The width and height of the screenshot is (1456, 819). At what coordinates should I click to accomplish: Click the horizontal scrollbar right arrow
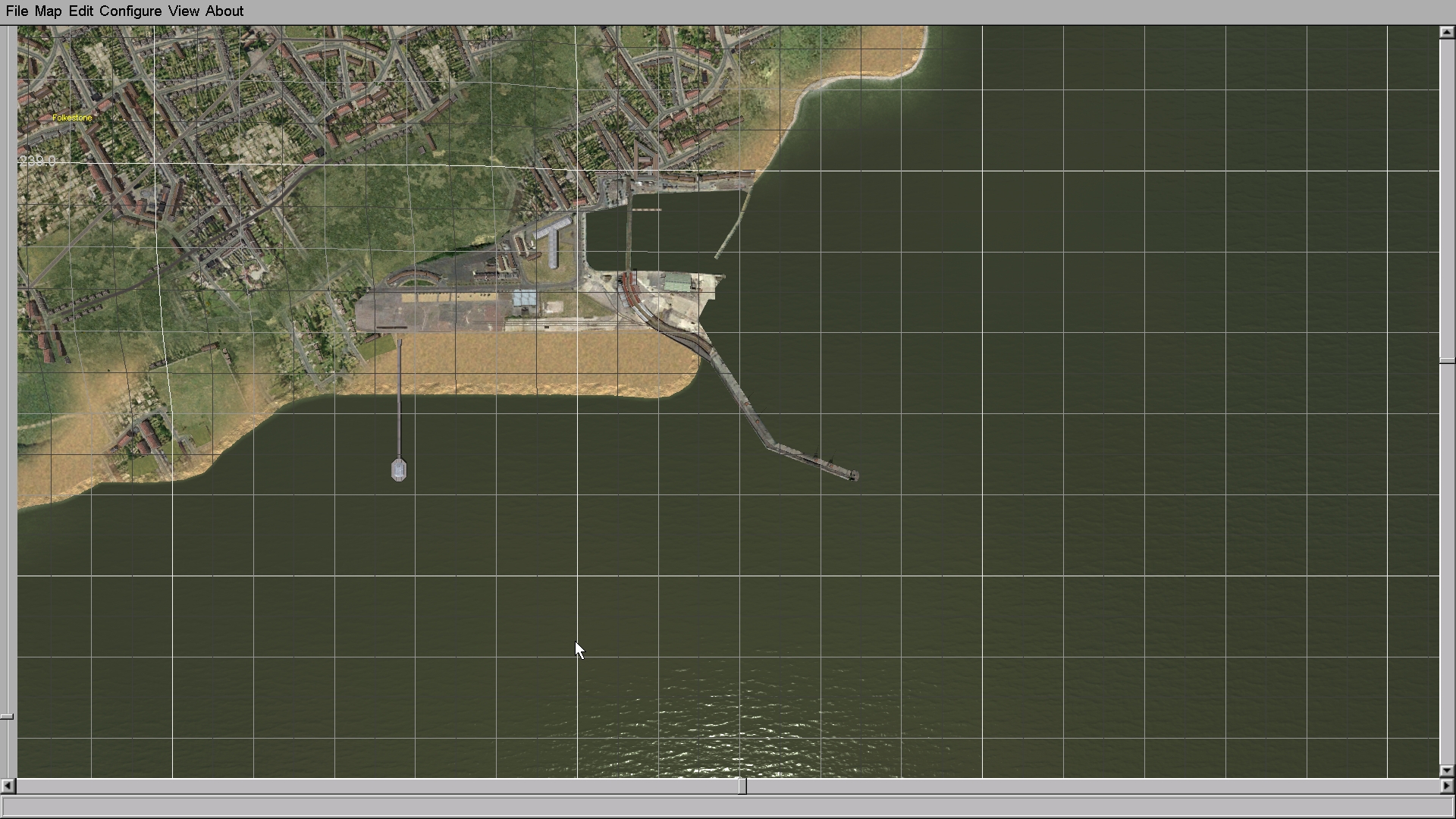(1446, 786)
